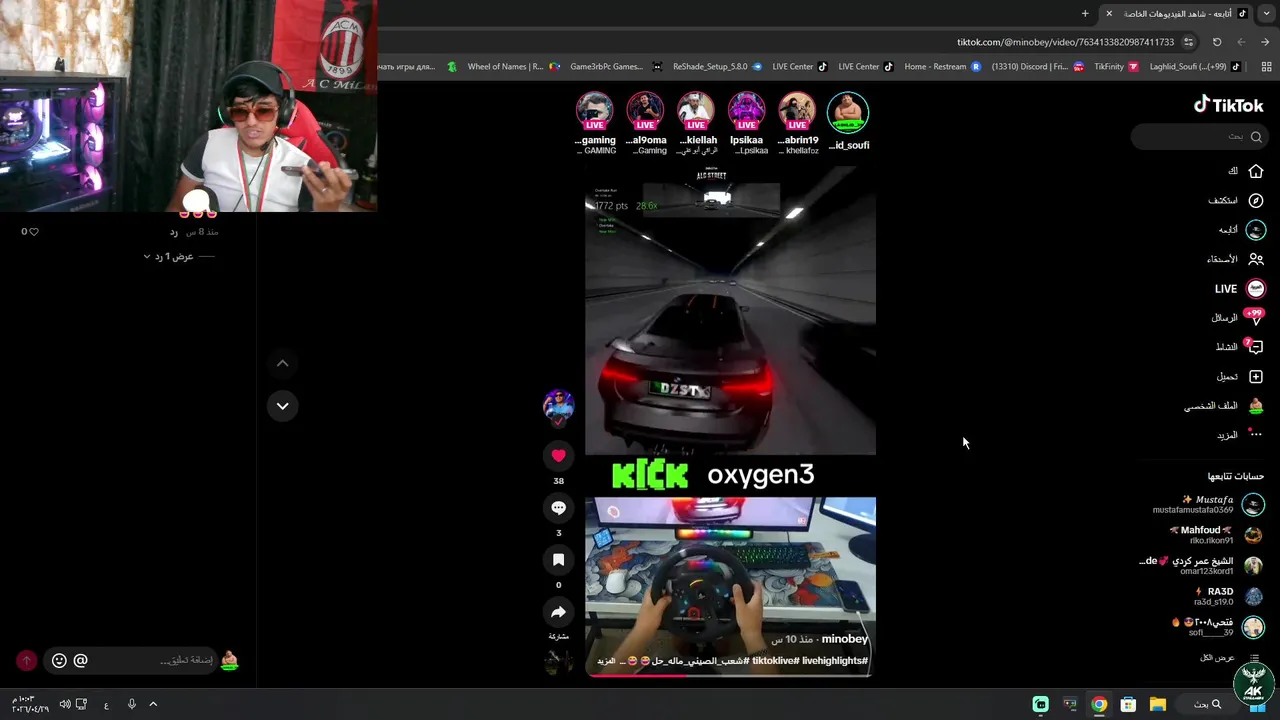Open File Explorer from the taskbar
The height and width of the screenshot is (720, 1280).
click(1157, 704)
